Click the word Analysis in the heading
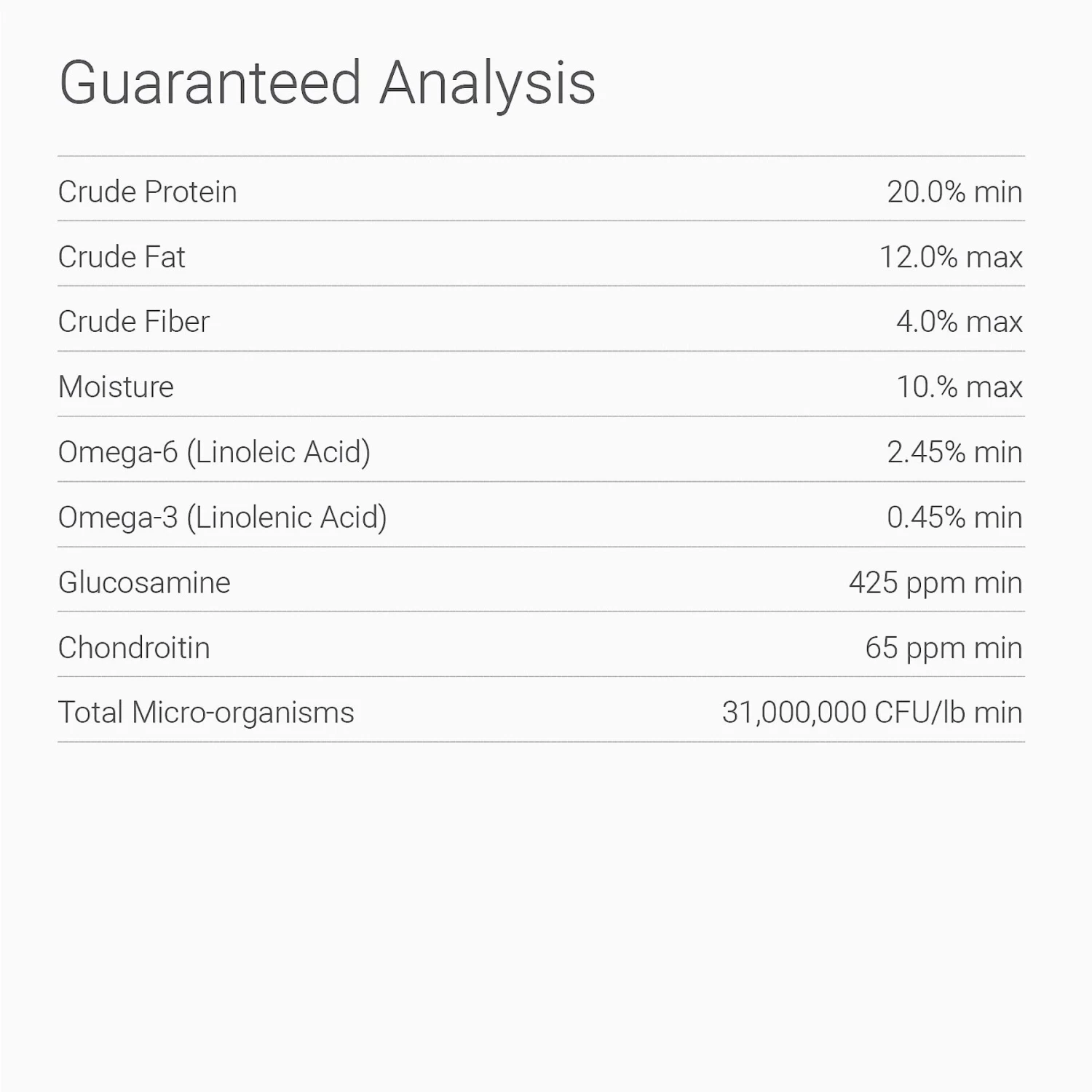Viewport: 1092px width, 1092px height. point(487,84)
